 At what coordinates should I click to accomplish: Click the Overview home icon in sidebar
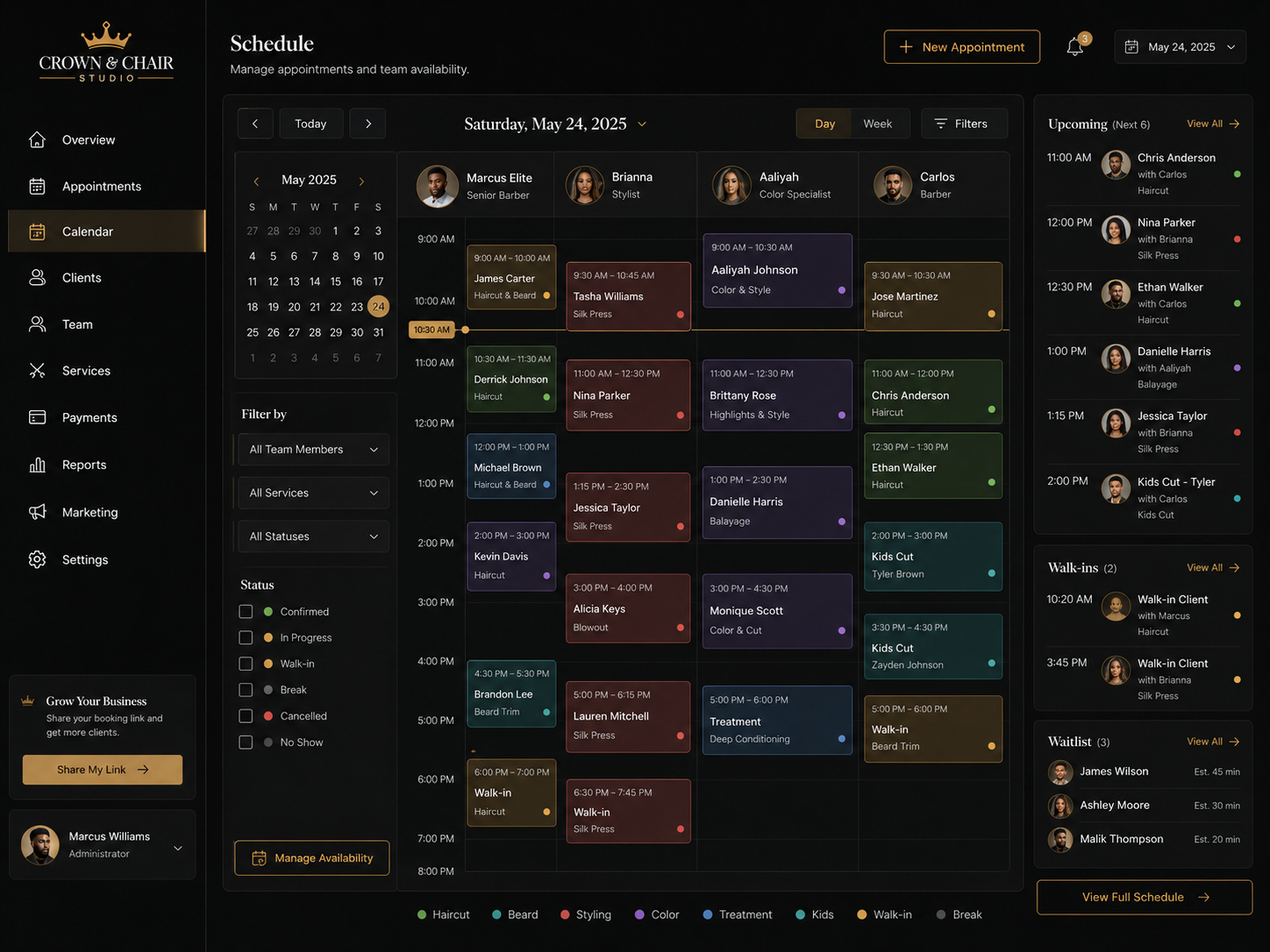tap(37, 139)
